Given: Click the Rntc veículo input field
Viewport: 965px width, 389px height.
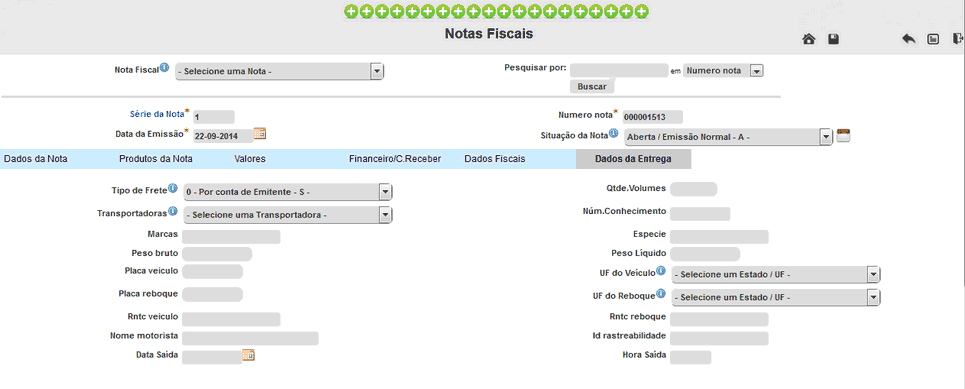Looking at the screenshot, I should (x=231, y=319).
